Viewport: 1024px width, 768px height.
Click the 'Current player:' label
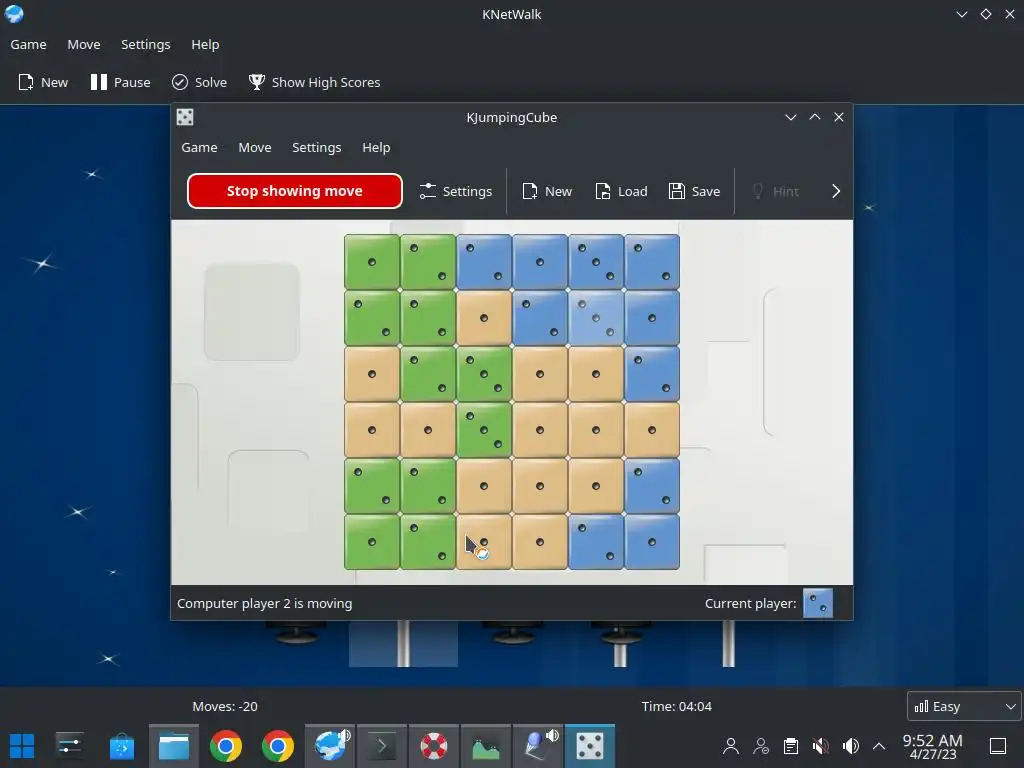pyautogui.click(x=750, y=603)
